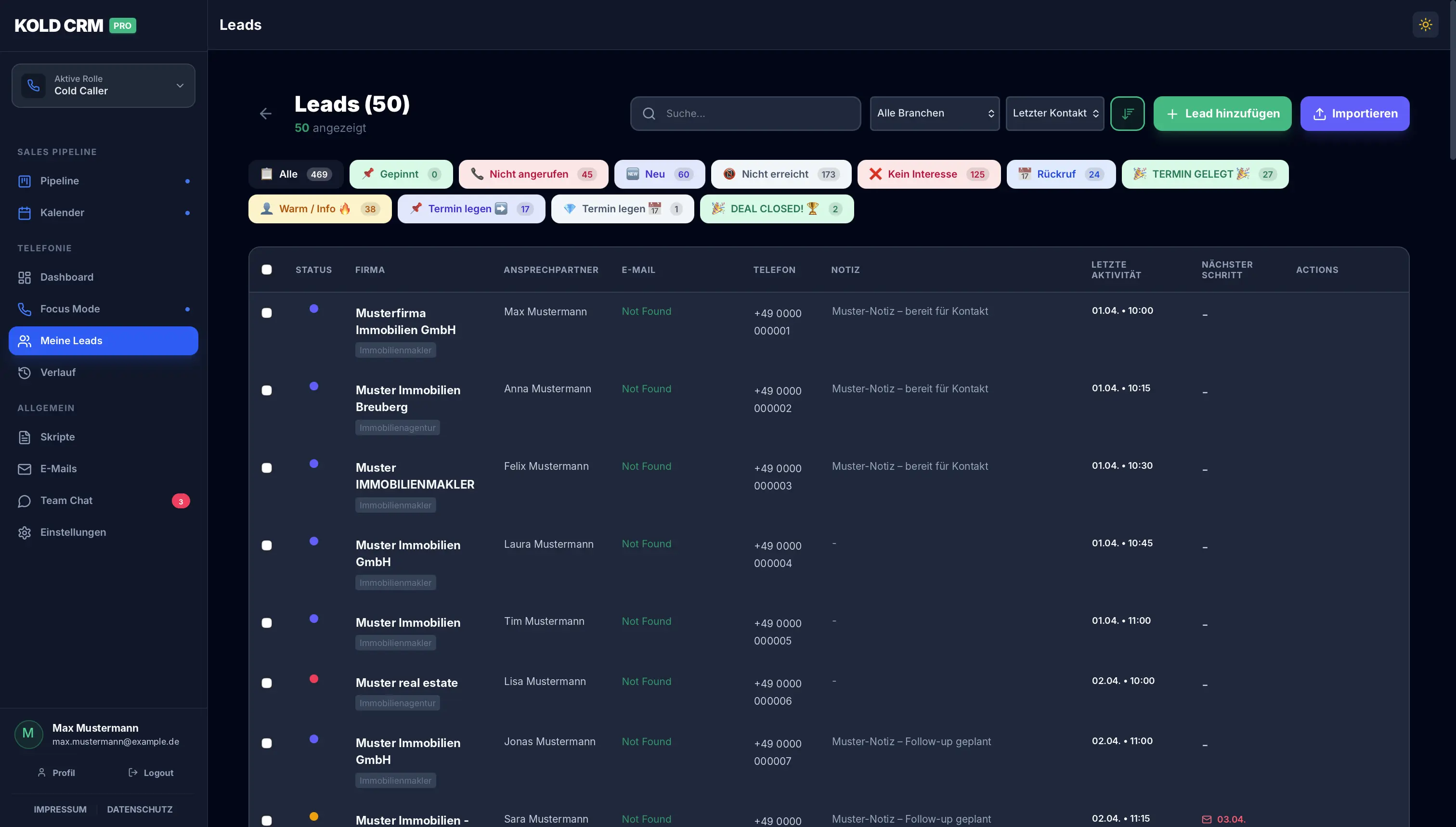
Task: Click the Logout button
Action: 151,773
